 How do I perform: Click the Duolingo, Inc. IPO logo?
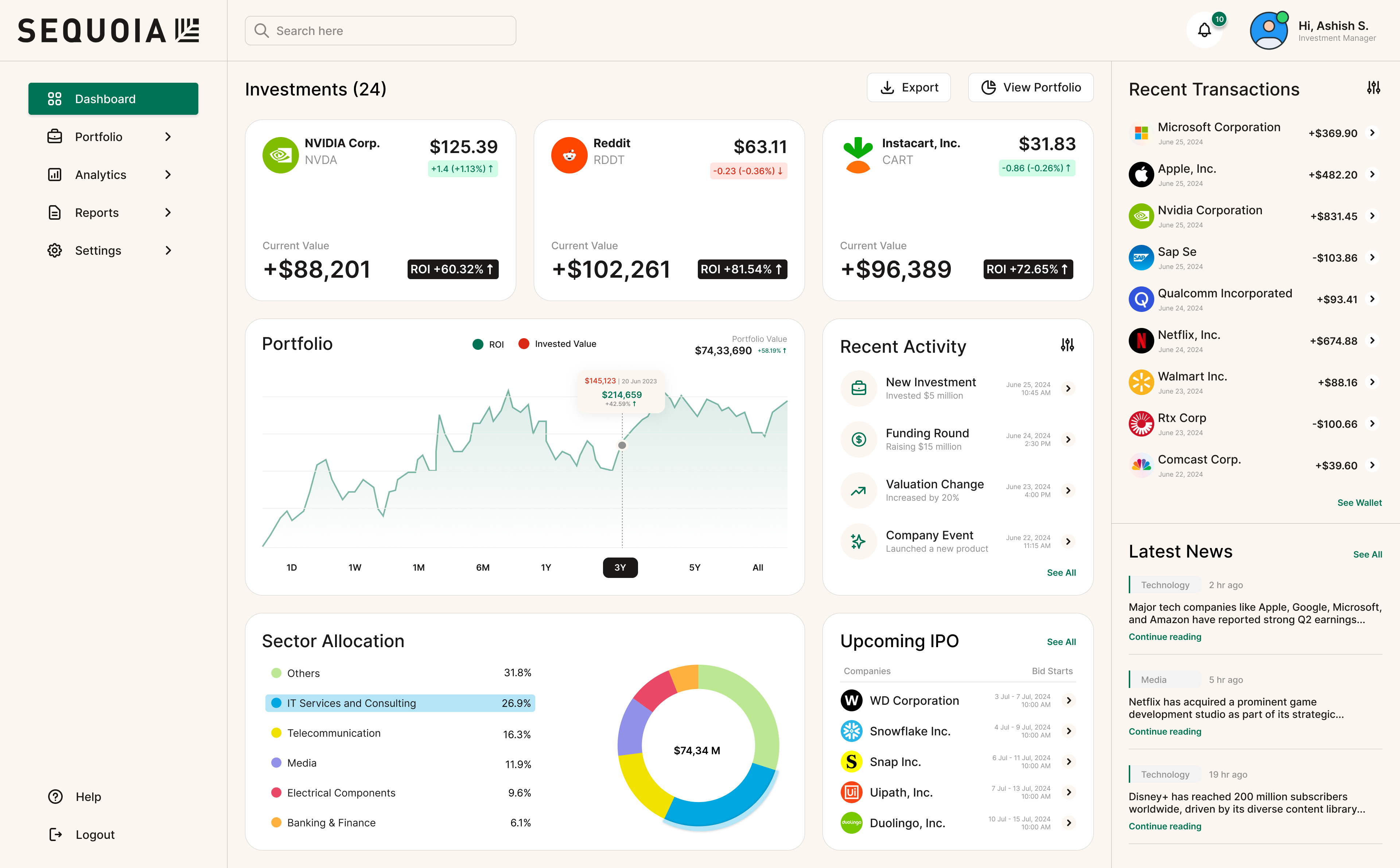point(852,823)
